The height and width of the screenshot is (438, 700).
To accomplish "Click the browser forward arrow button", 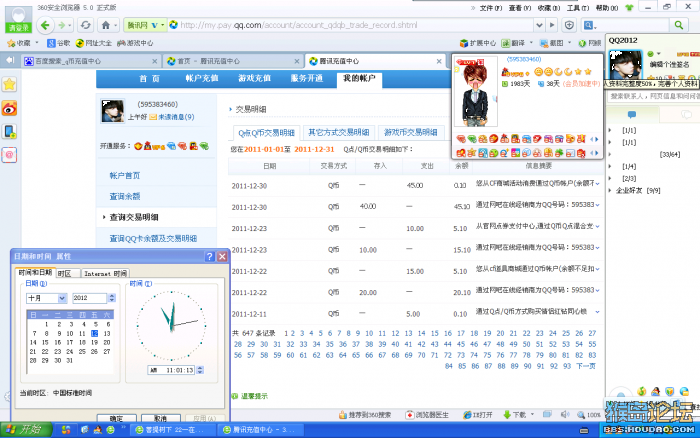I will [x=62, y=25].
